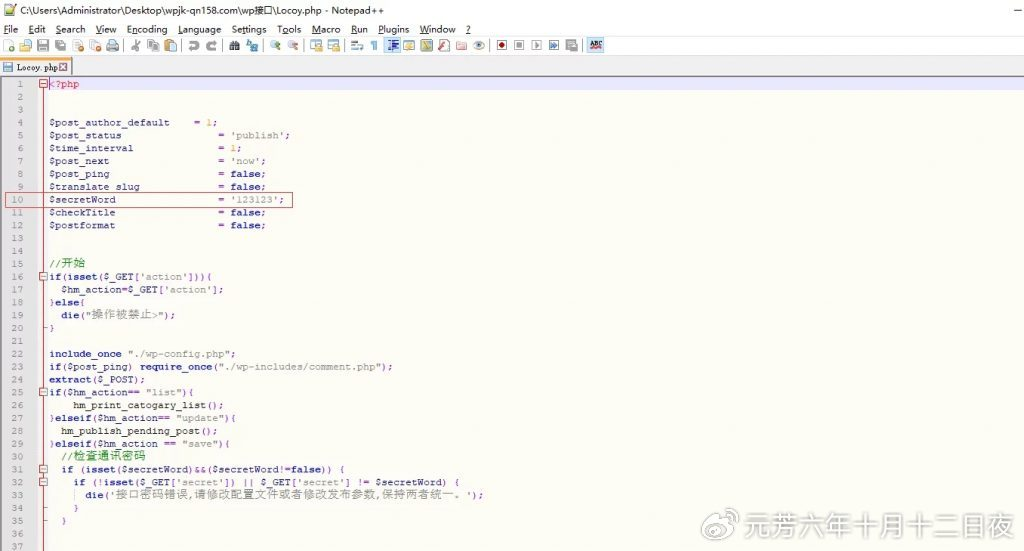Collapse the fold marker at line 31
1024x551 pixels.
(x=43, y=469)
